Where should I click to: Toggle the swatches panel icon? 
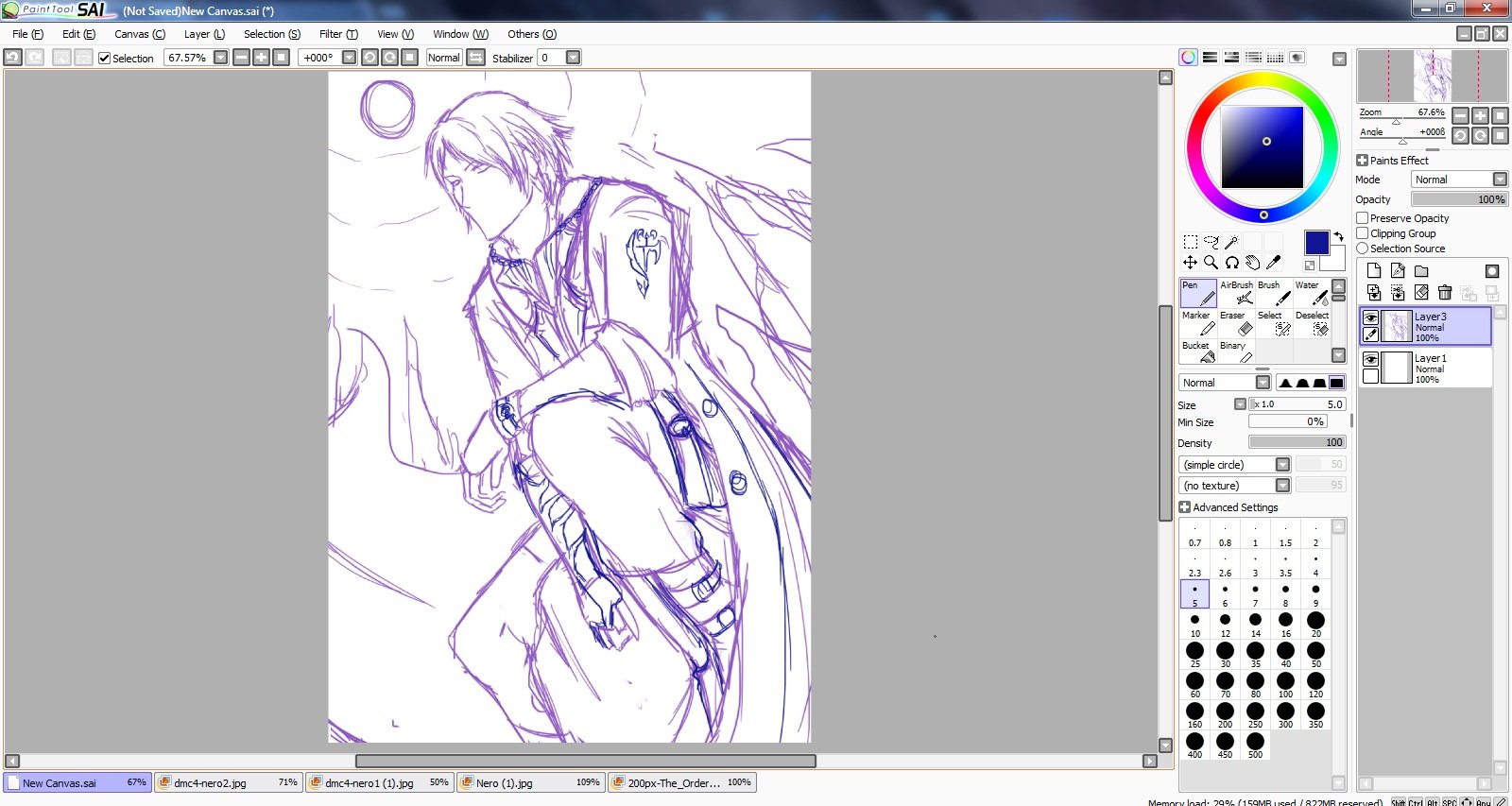tap(1275, 58)
